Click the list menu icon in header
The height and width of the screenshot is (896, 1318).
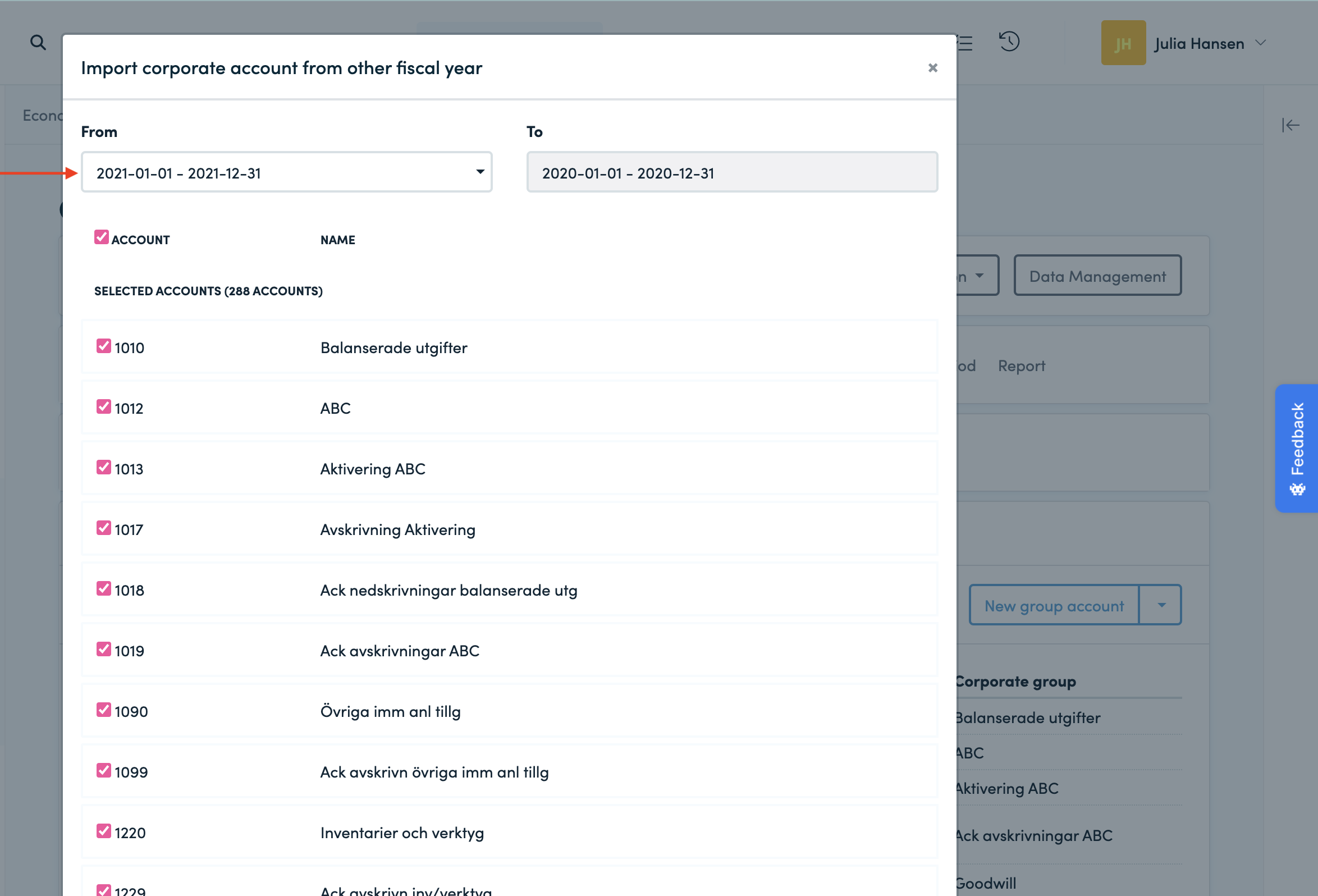coord(965,43)
